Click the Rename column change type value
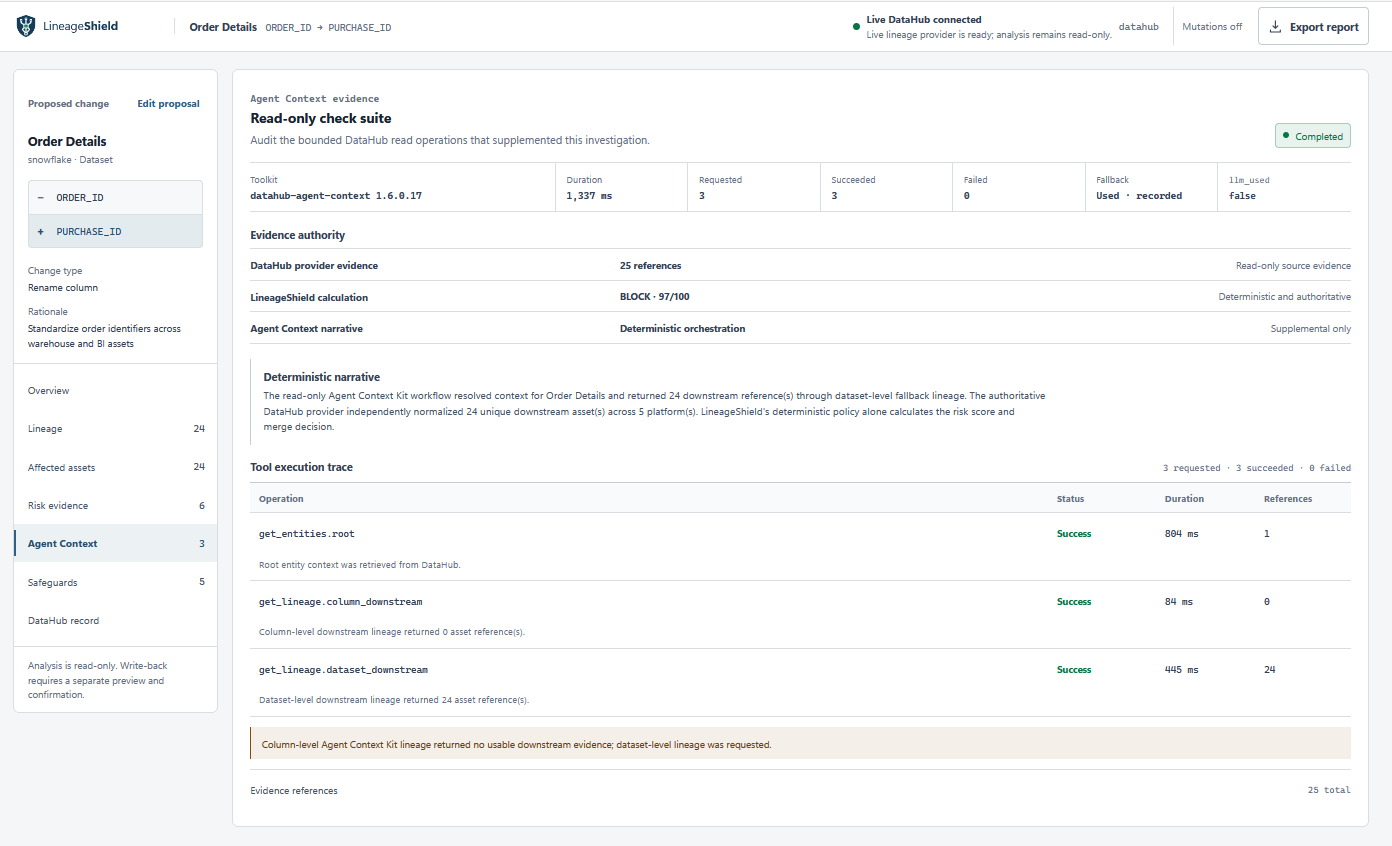Screen dimensions: 1392x846 pyautogui.click(x=63, y=288)
